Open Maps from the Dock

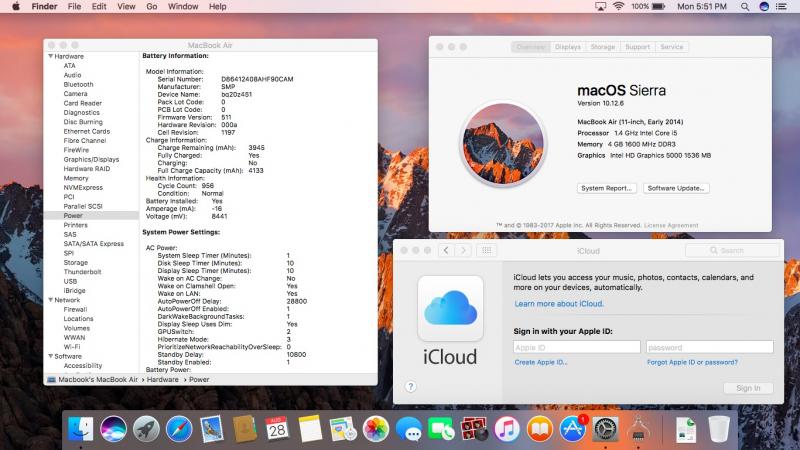point(343,429)
